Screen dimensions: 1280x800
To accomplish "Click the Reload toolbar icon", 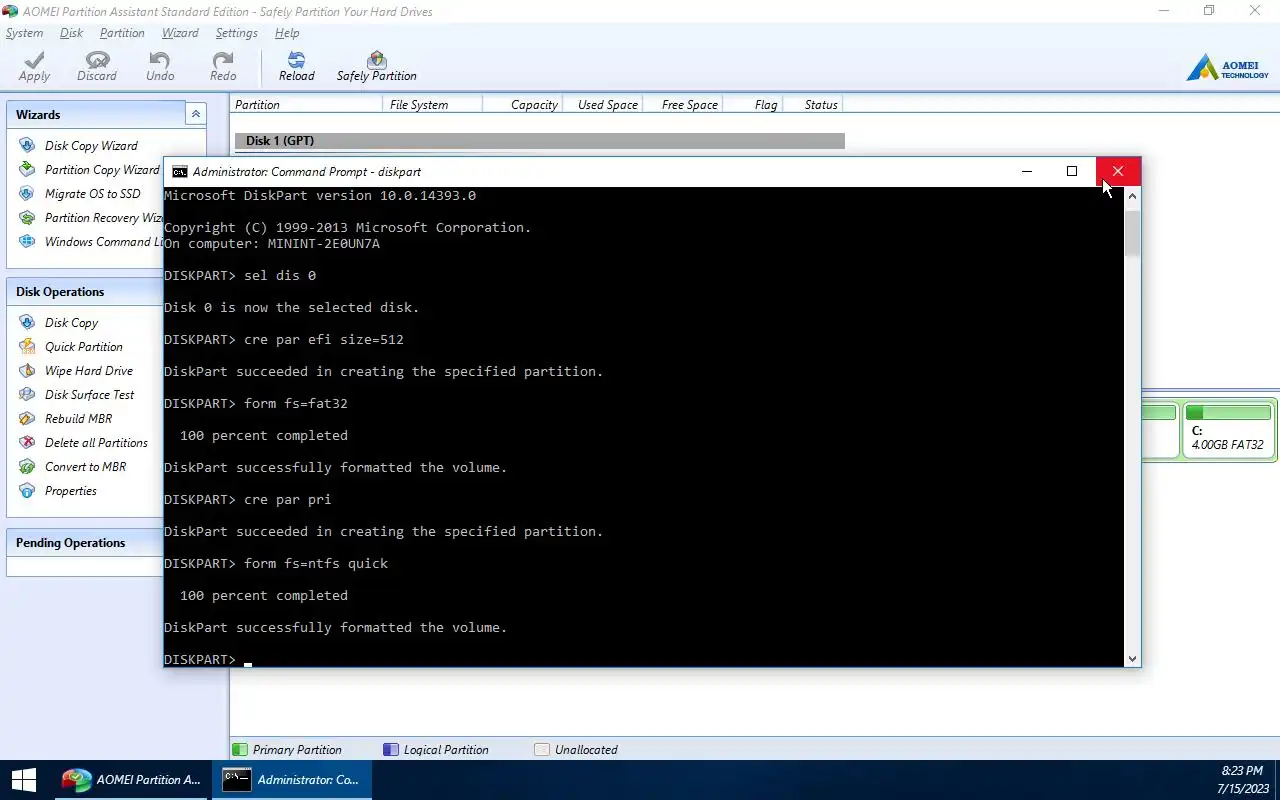I will (x=296, y=66).
